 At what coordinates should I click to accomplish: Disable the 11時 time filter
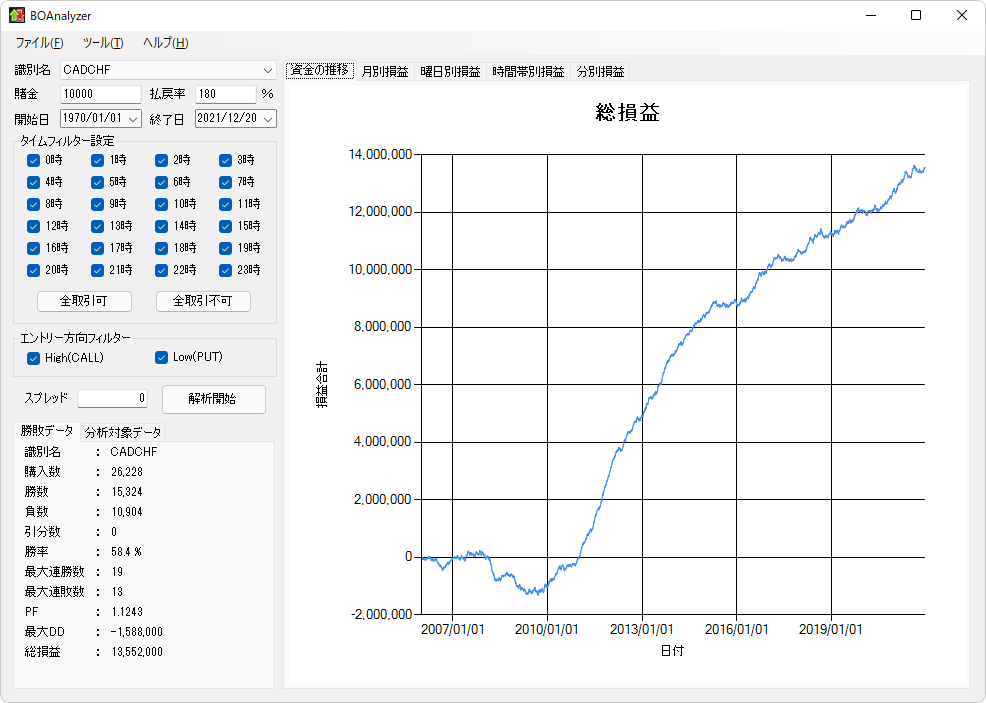pos(226,204)
